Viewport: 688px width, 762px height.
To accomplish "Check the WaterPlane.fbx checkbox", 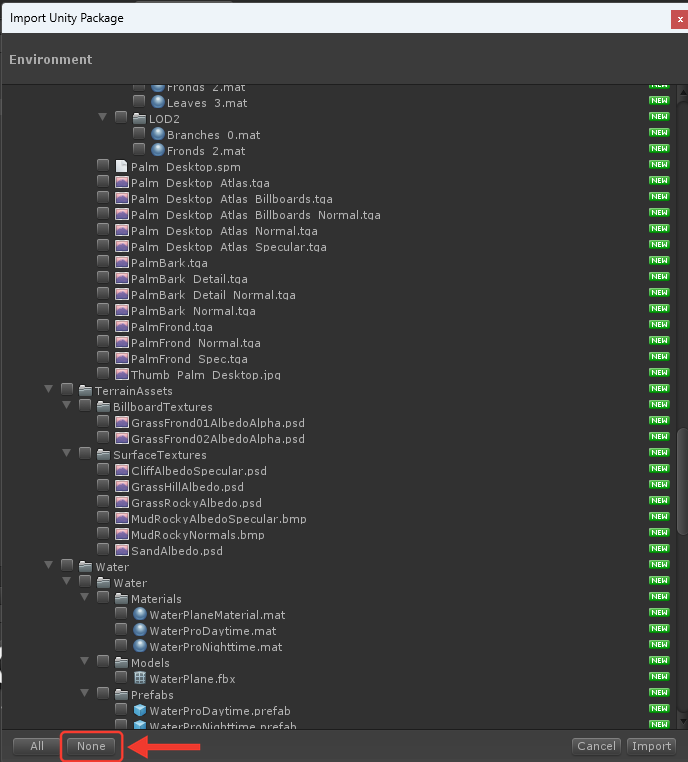I will [121, 677].
